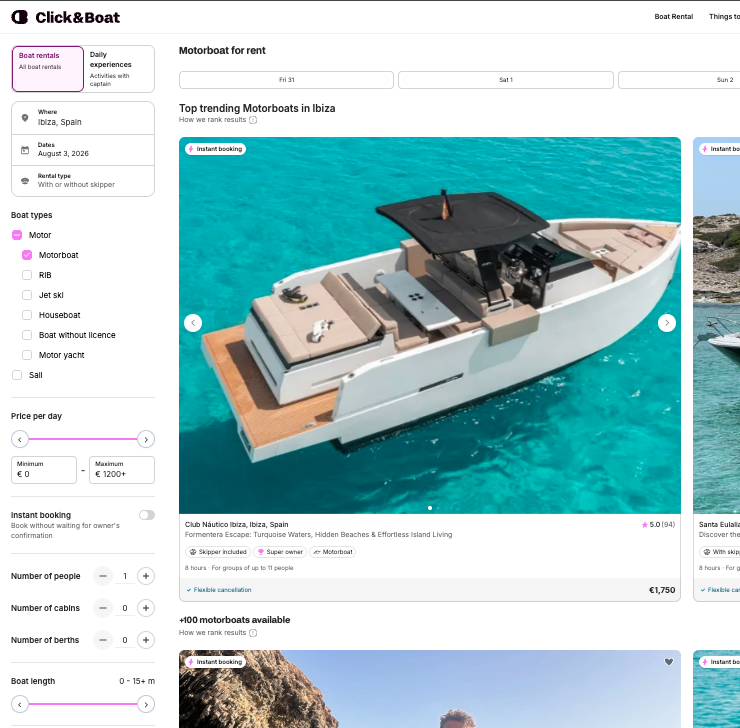Click the price slider maximum handle
This screenshot has height=728, width=740.
coord(146,439)
